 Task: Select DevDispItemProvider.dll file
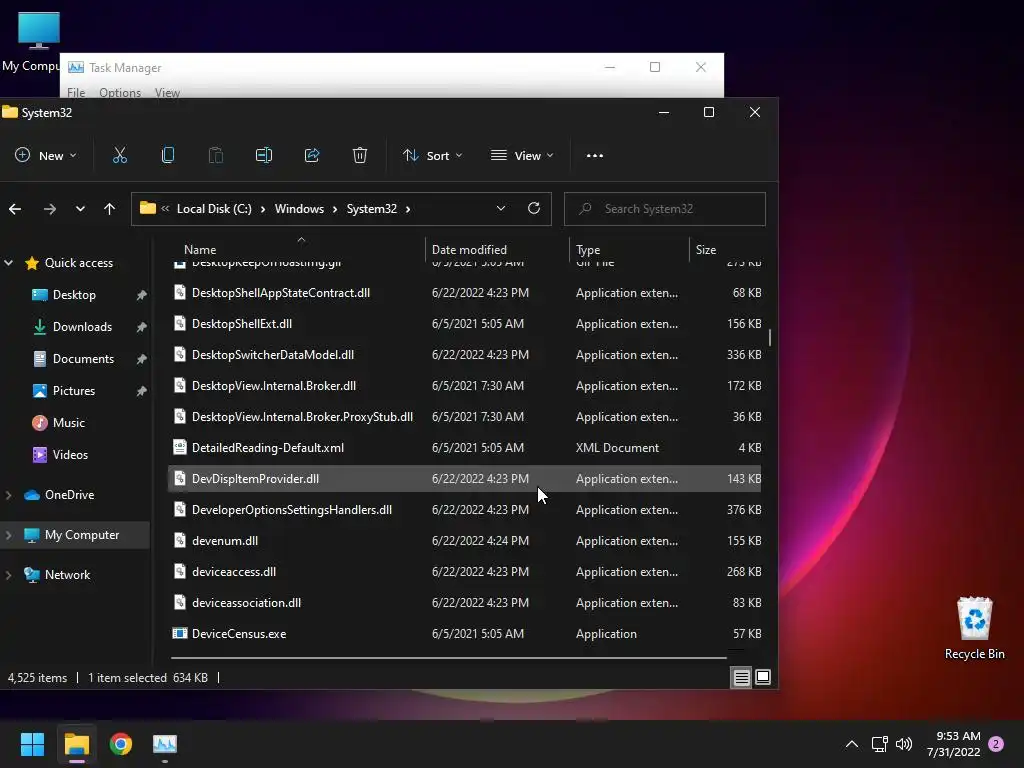tap(464, 479)
